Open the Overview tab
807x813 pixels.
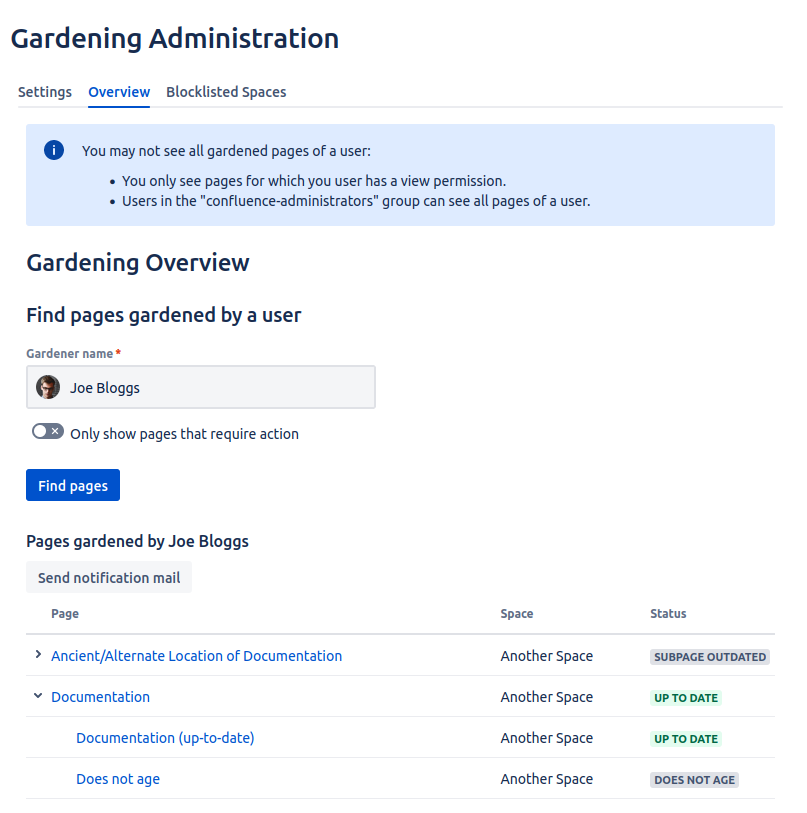[x=119, y=92]
